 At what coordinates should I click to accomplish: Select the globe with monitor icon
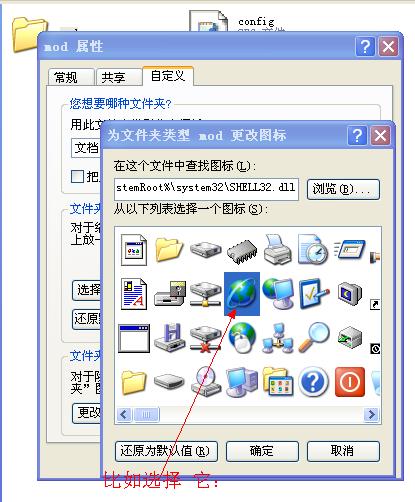[x=278, y=293]
